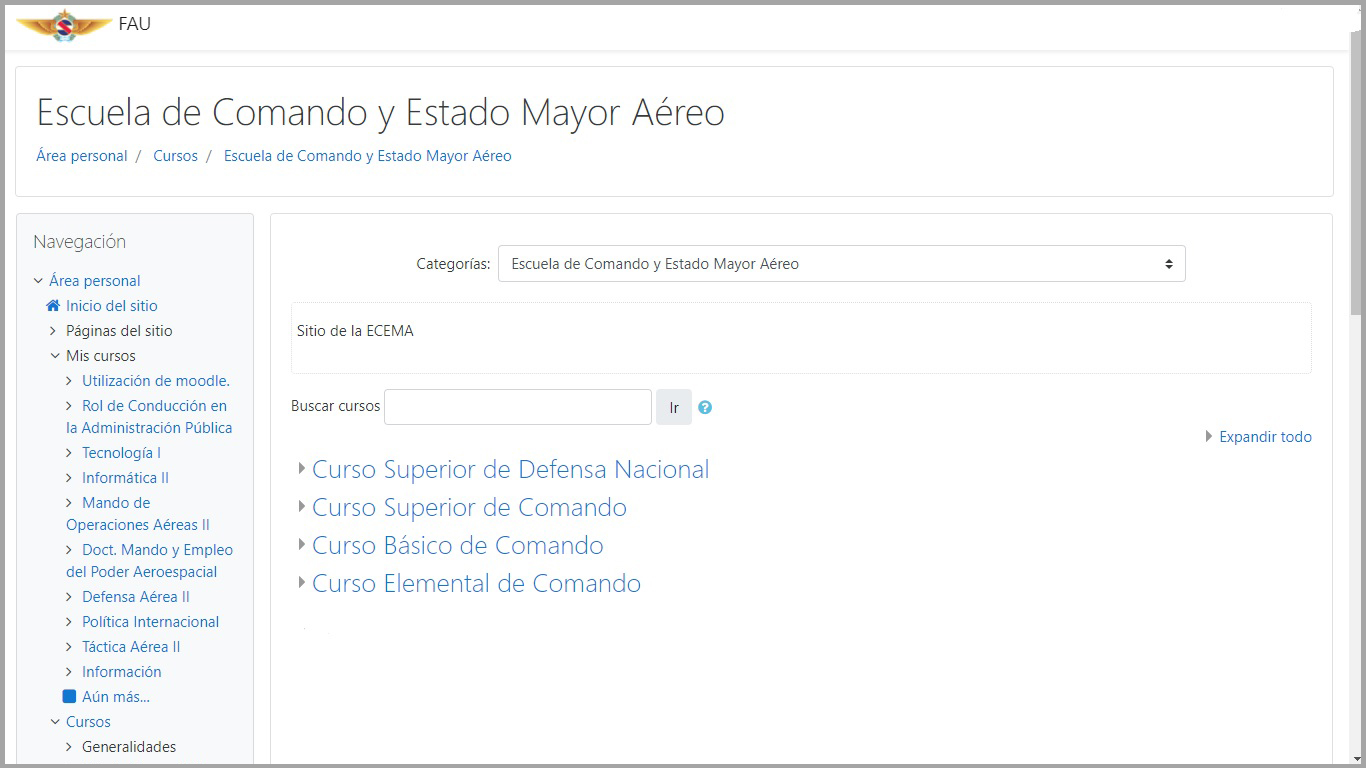The image size is (1366, 768).
Task: Open Tecnología I course link
Action: (x=121, y=453)
